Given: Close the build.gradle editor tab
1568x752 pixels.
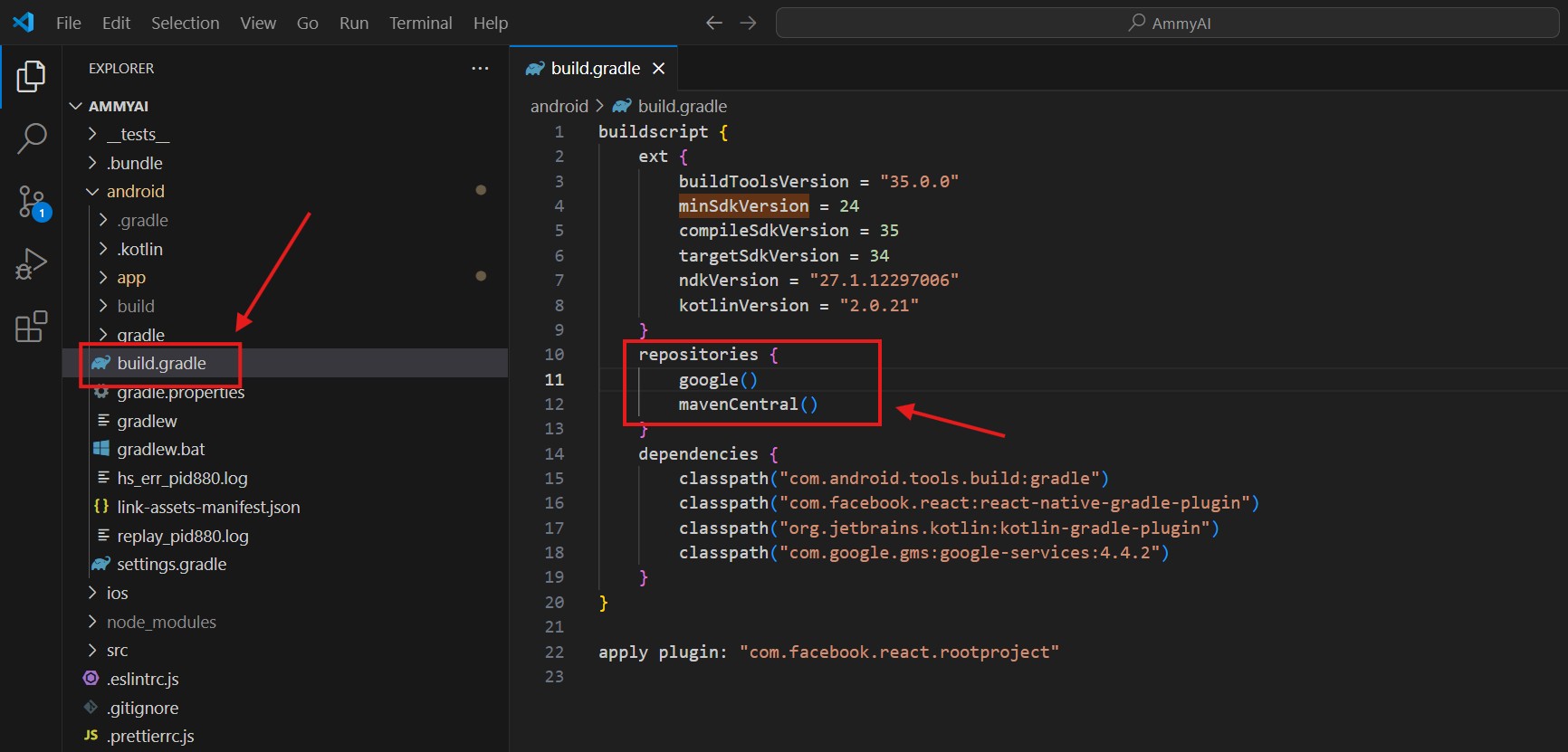Looking at the screenshot, I should tap(659, 69).
